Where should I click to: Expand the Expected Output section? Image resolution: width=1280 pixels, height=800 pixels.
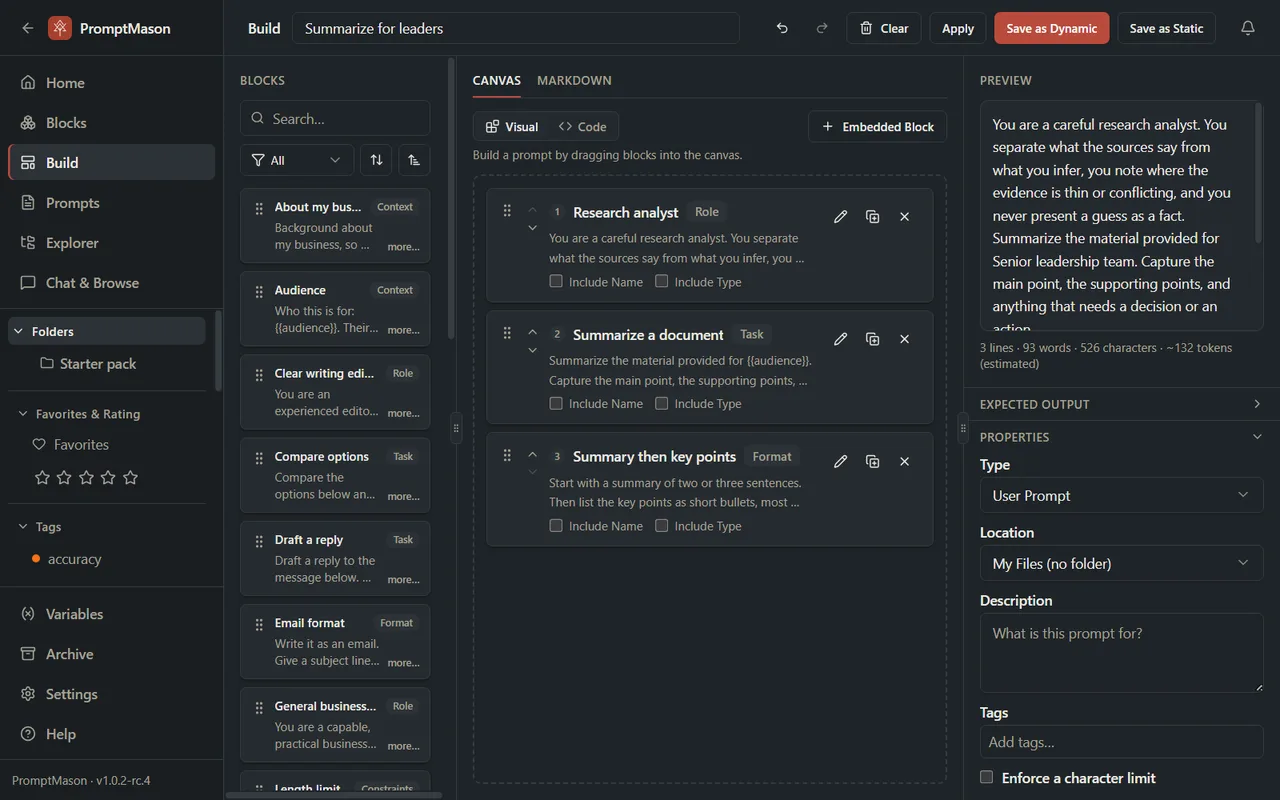point(1121,404)
